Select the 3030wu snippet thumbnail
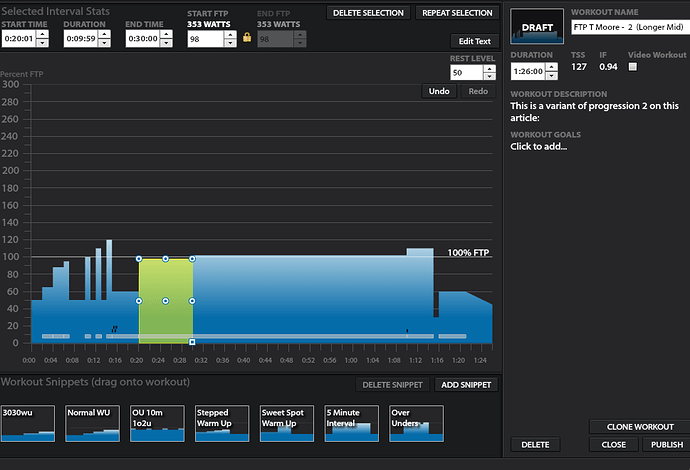The image size is (690, 470). pyautogui.click(x=28, y=423)
